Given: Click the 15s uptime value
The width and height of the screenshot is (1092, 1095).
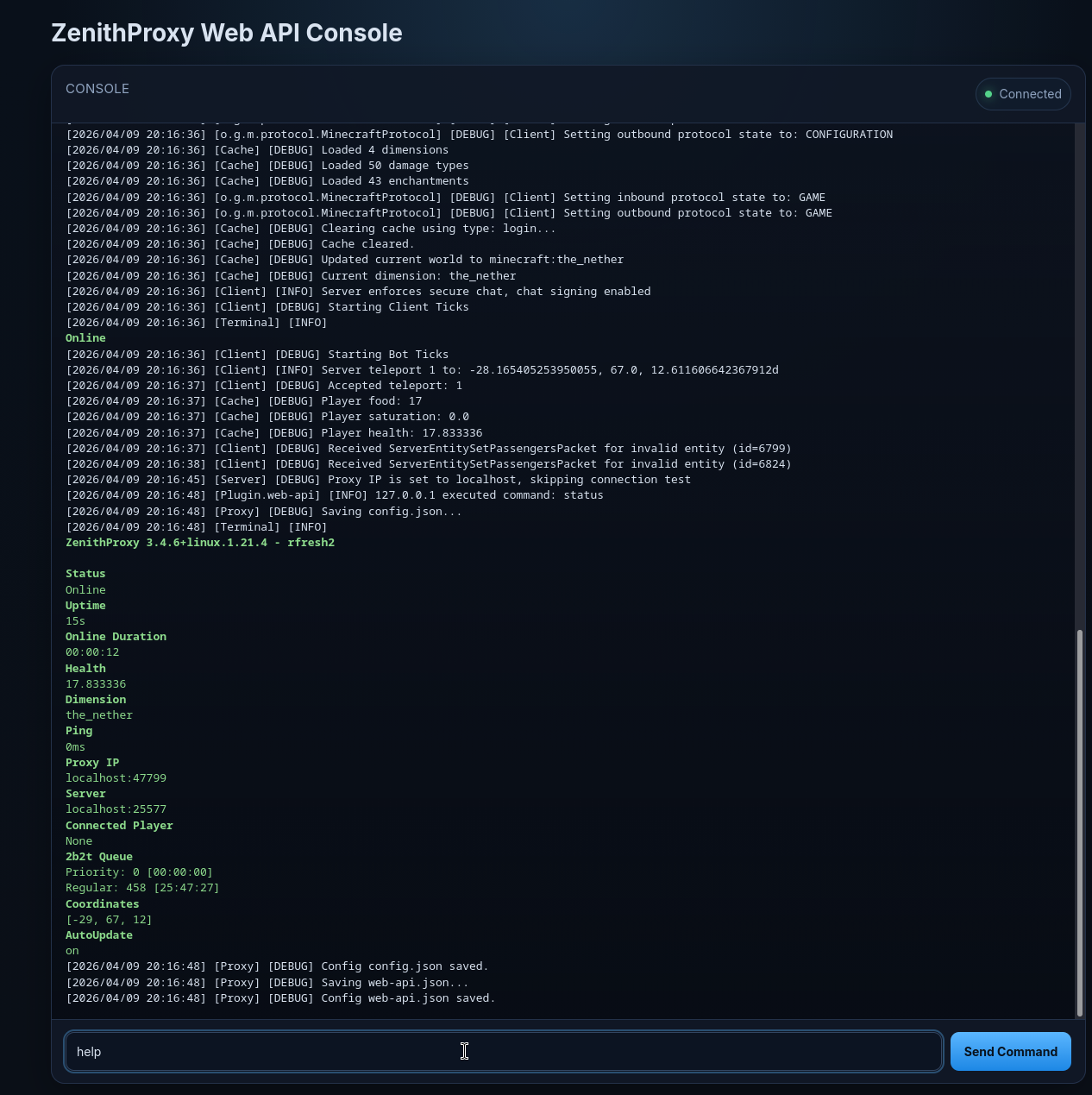Looking at the screenshot, I should coord(75,621).
